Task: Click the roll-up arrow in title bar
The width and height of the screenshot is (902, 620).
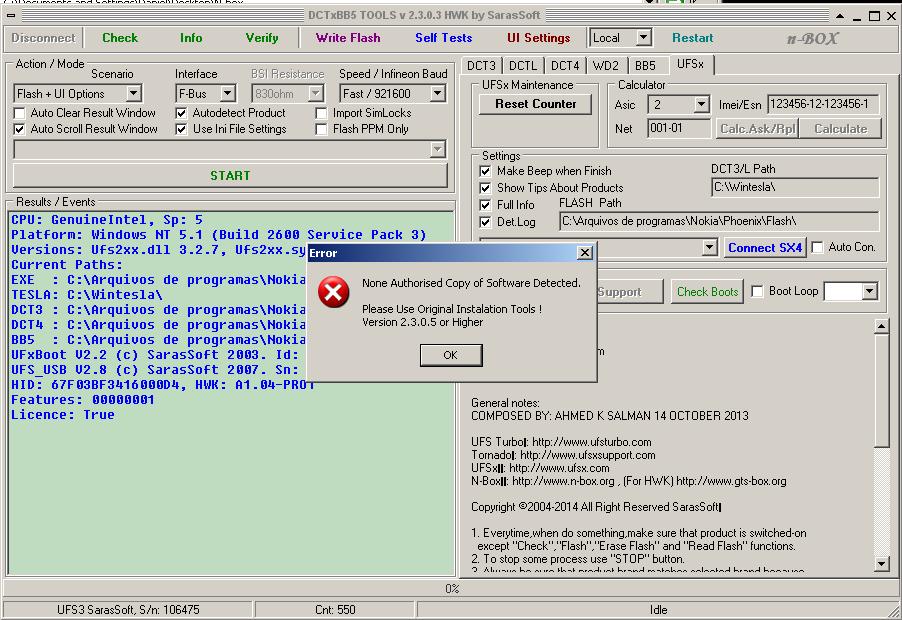Action: point(840,16)
